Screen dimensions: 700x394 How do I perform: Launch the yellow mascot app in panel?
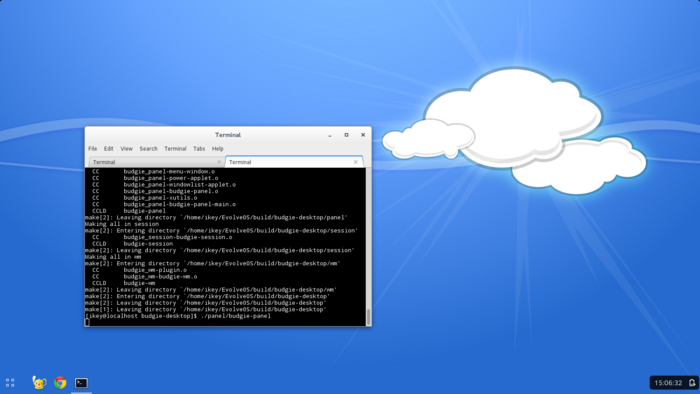point(39,382)
